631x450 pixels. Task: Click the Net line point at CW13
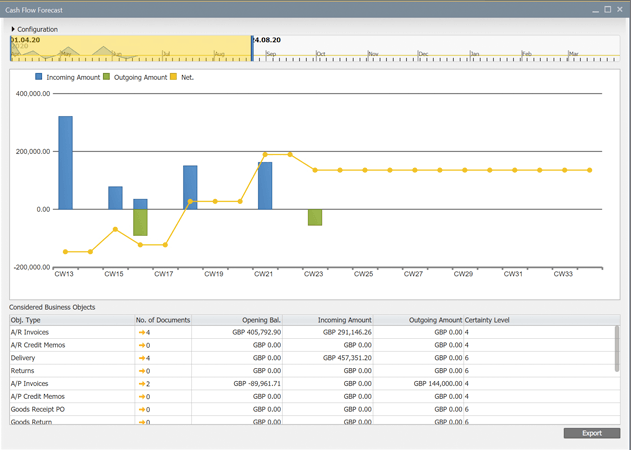66,252
